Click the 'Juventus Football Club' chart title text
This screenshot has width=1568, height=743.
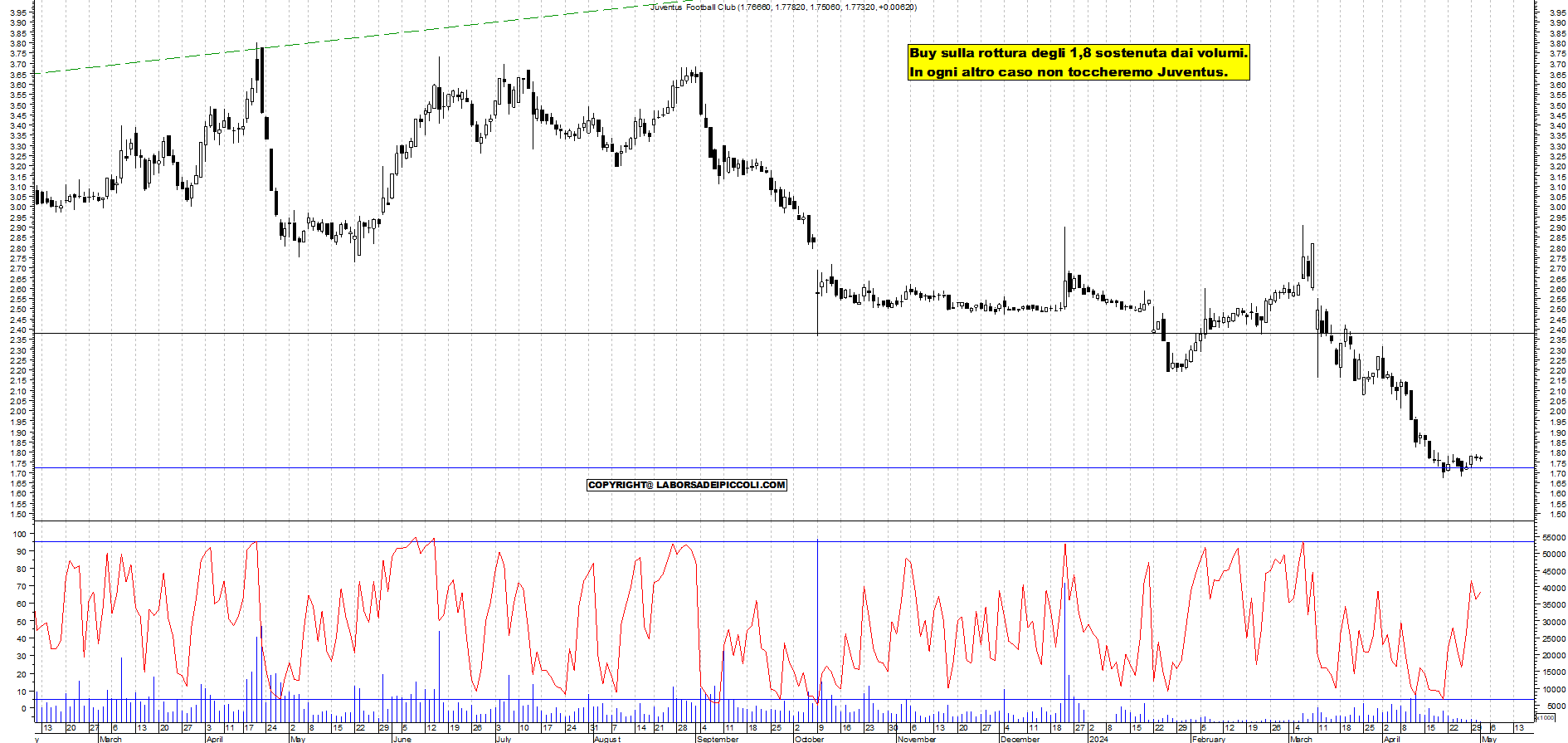[693, 7]
